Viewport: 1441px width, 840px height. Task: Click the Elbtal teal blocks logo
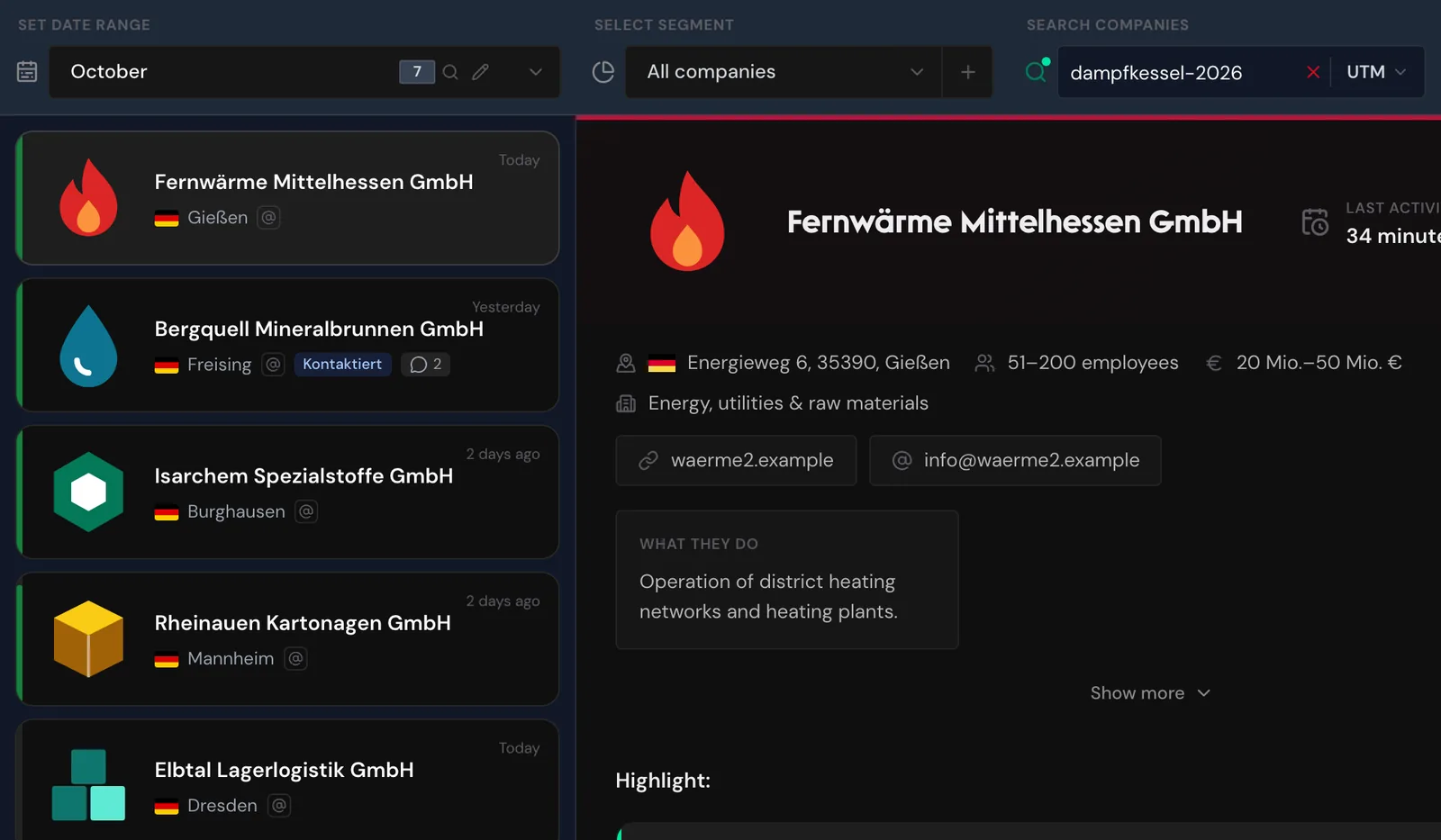(x=88, y=784)
